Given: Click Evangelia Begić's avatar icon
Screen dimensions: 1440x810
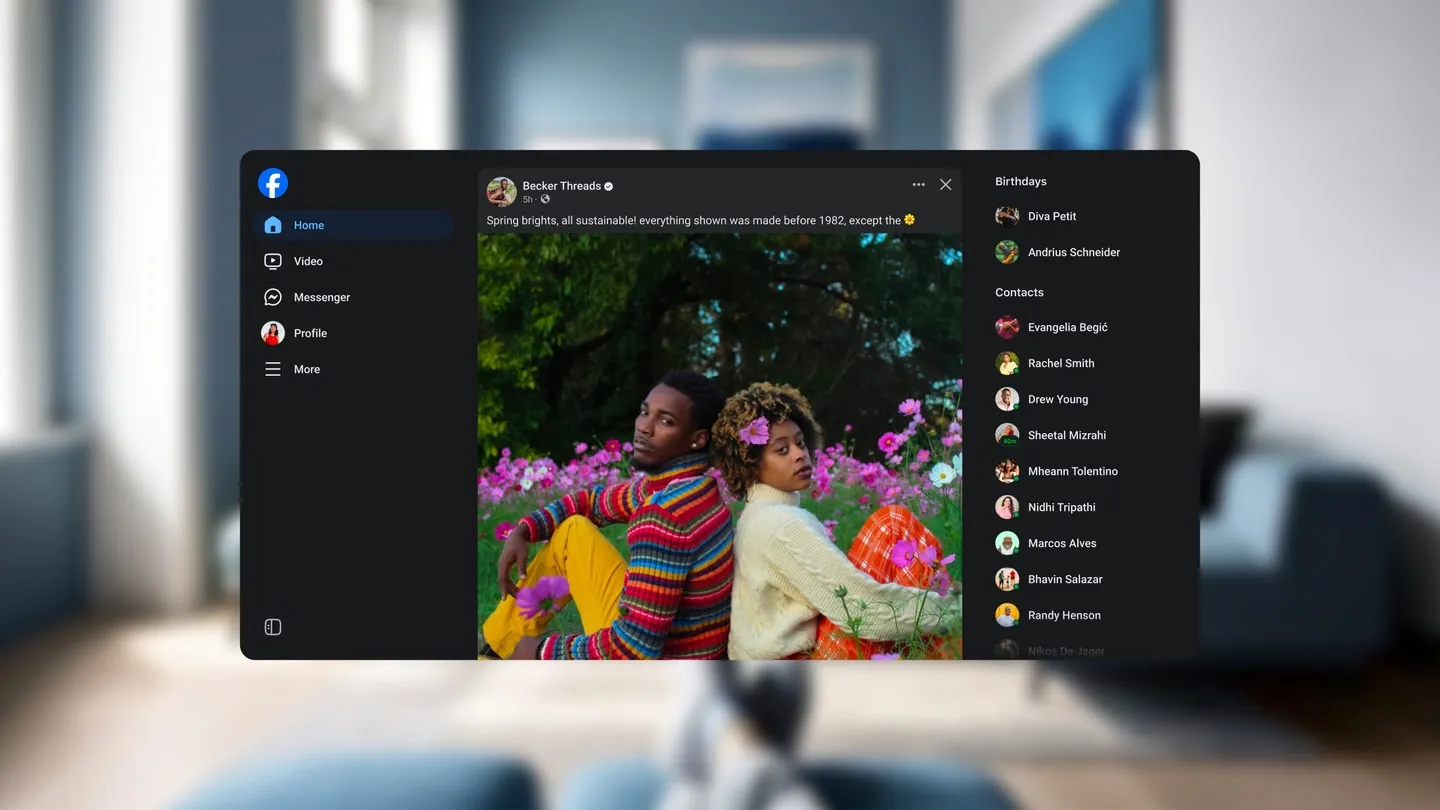Looking at the screenshot, I should click(x=1007, y=327).
